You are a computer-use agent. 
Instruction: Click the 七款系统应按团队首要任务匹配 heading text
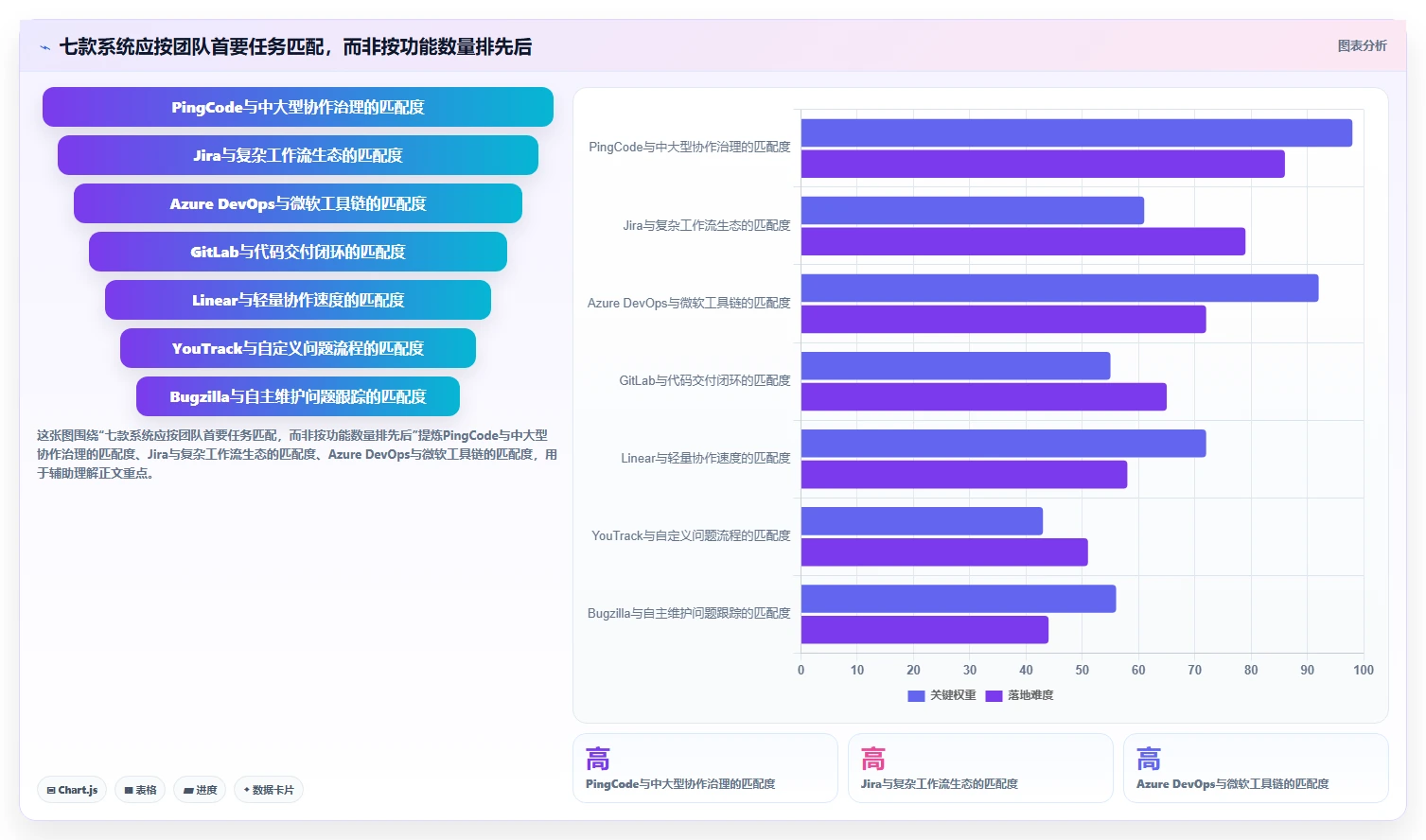(x=295, y=46)
